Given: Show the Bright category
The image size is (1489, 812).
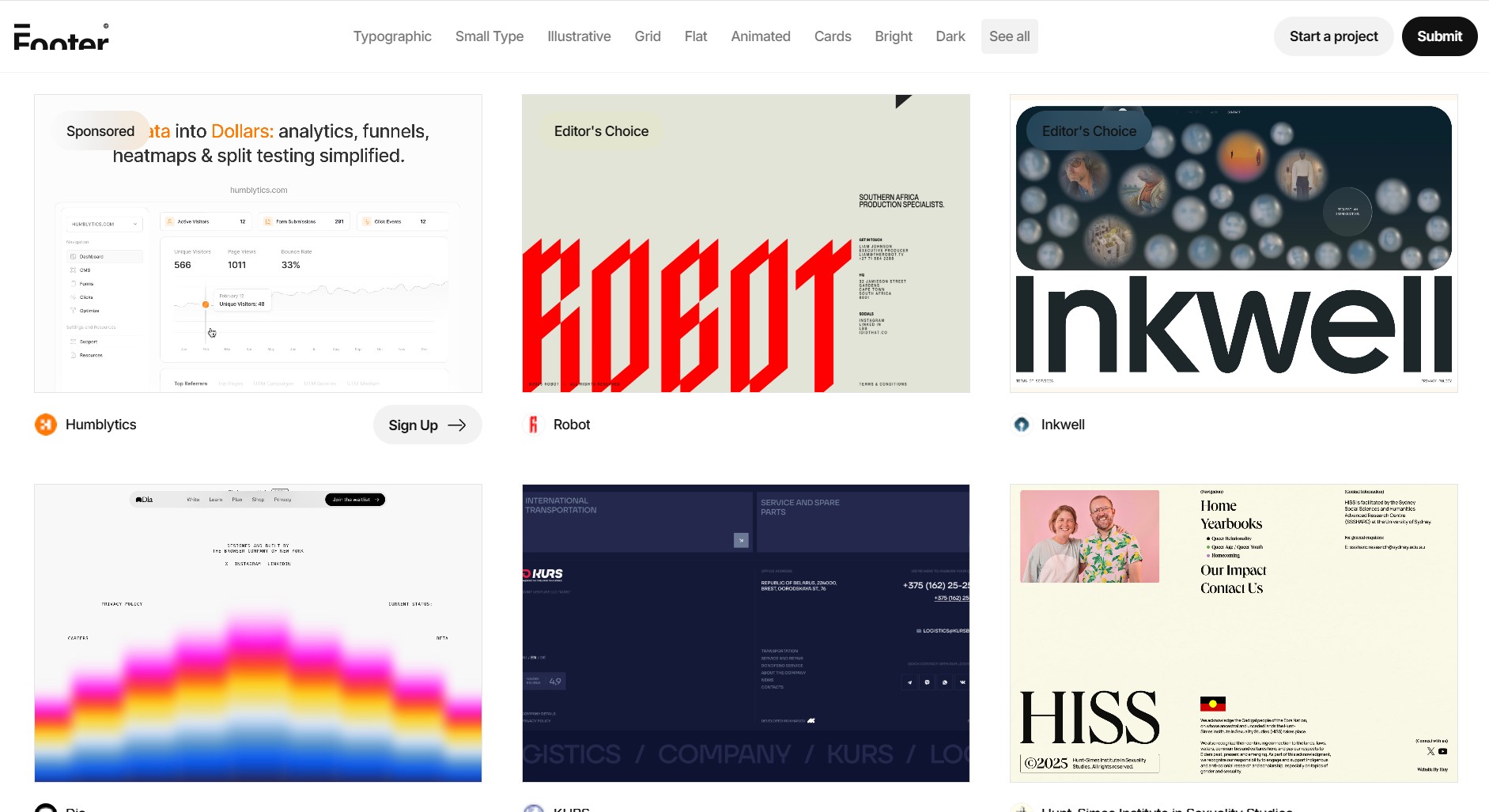Looking at the screenshot, I should [x=894, y=36].
